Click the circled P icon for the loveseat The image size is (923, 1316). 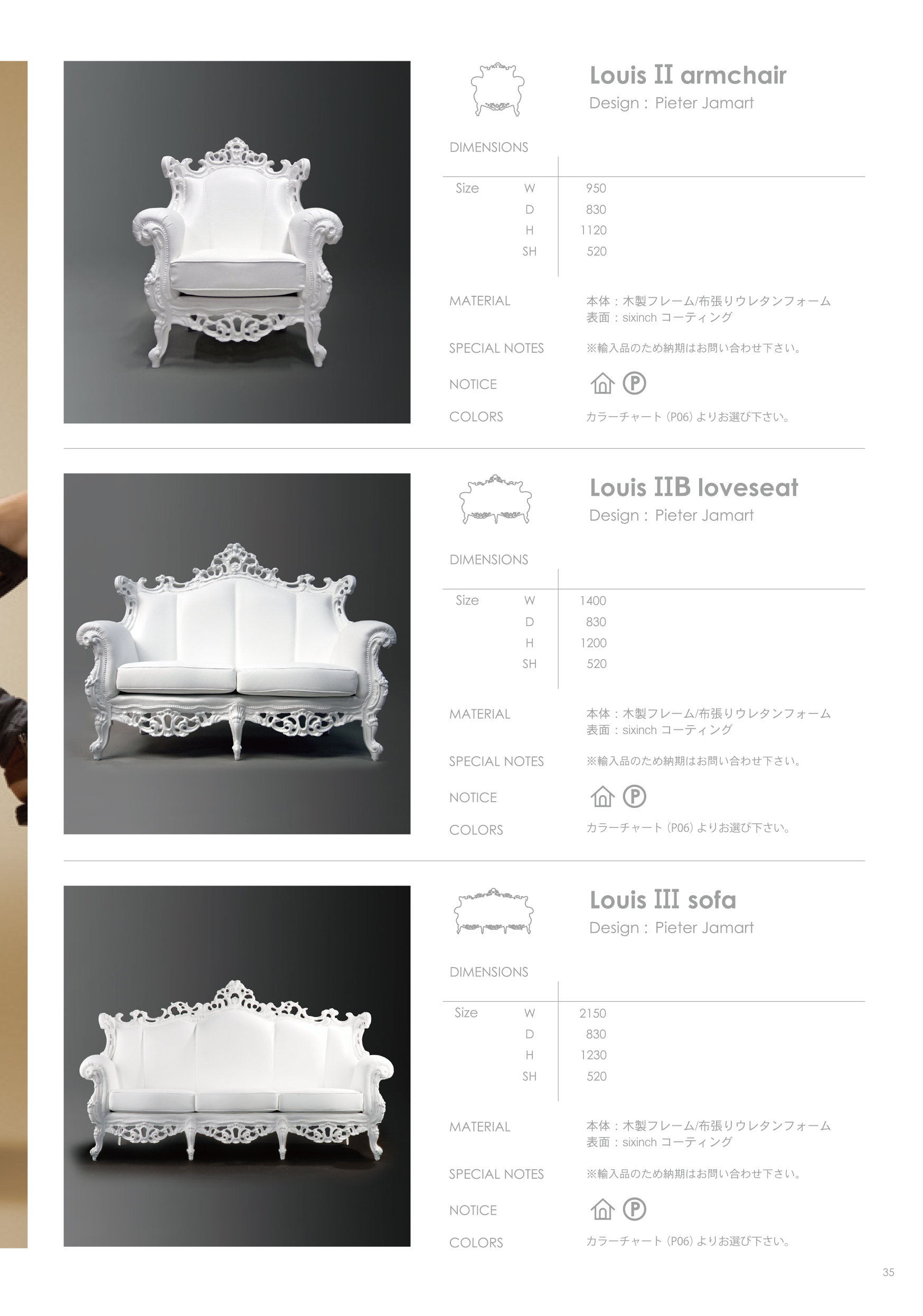[634, 796]
